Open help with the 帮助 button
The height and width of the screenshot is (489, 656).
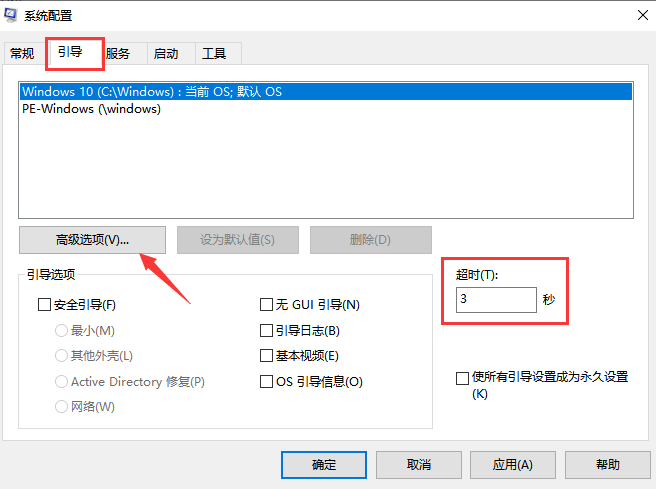607,465
